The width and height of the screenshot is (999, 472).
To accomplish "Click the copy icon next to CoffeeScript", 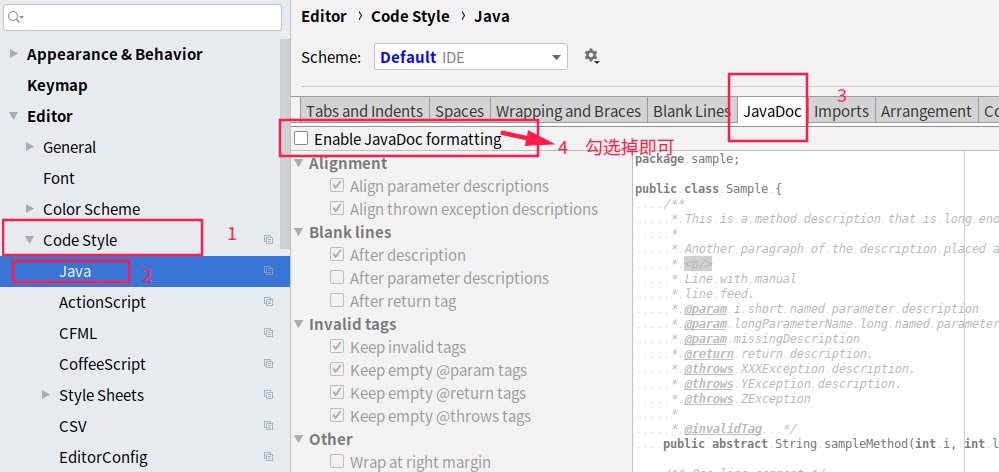I will coord(268,364).
